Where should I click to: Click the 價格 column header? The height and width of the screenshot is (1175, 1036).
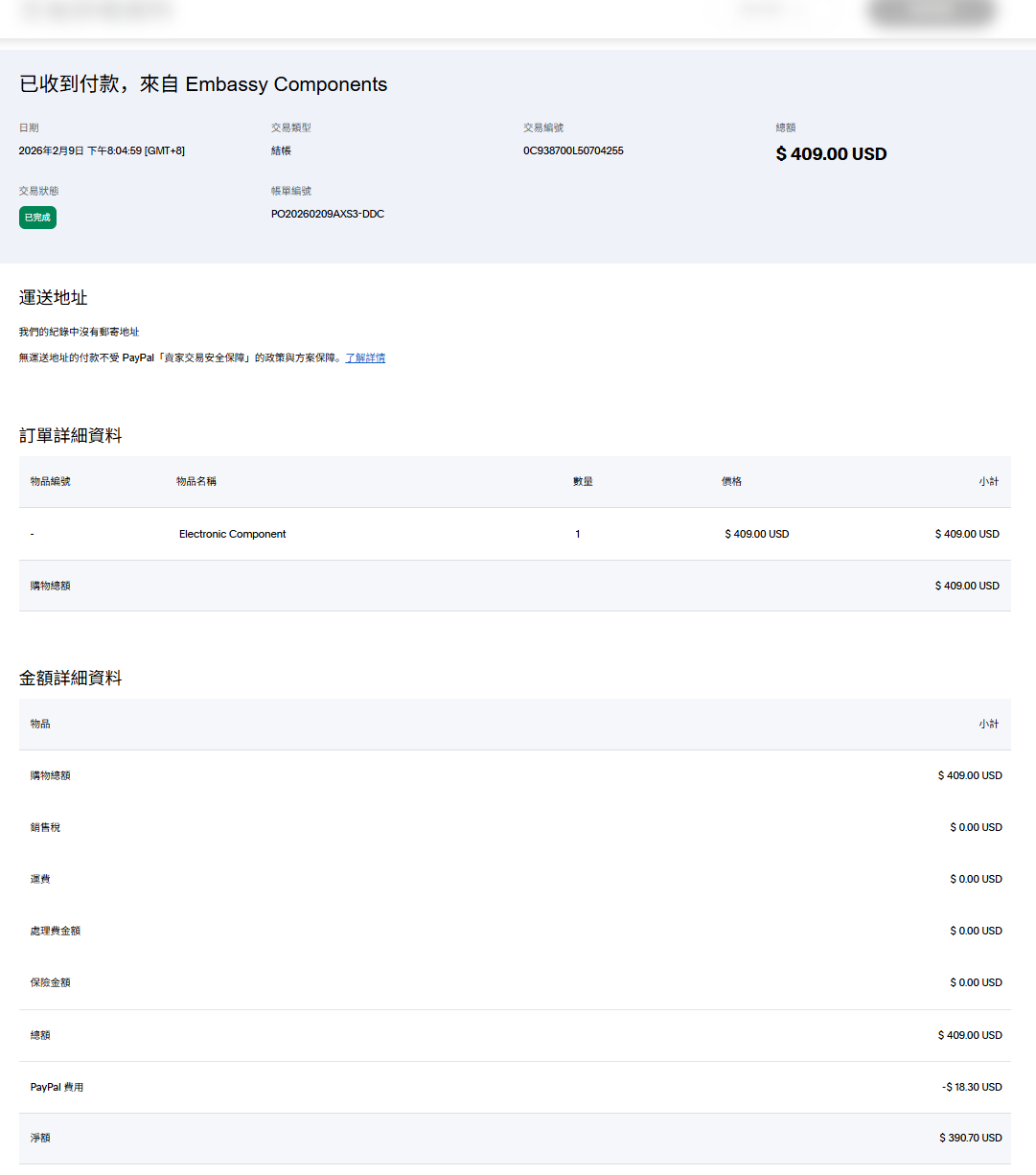pos(731,481)
